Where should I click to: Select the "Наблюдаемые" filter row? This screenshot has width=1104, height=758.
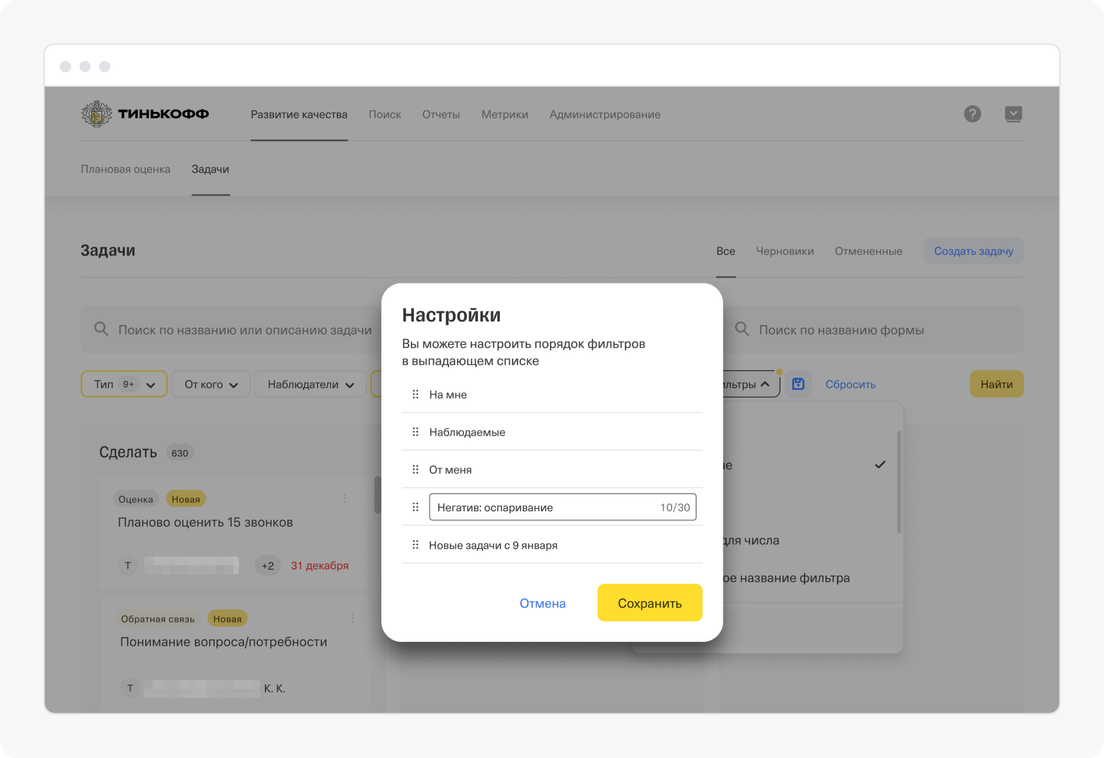pyautogui.click(x=552, y=431)
